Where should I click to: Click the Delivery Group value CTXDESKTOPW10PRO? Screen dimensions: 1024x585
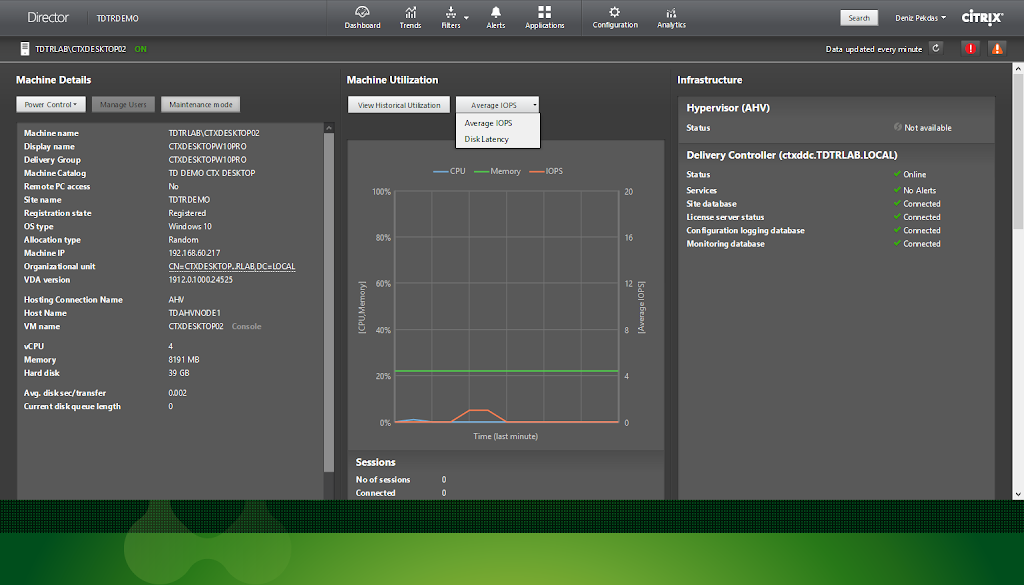click(x=208, y=160)
